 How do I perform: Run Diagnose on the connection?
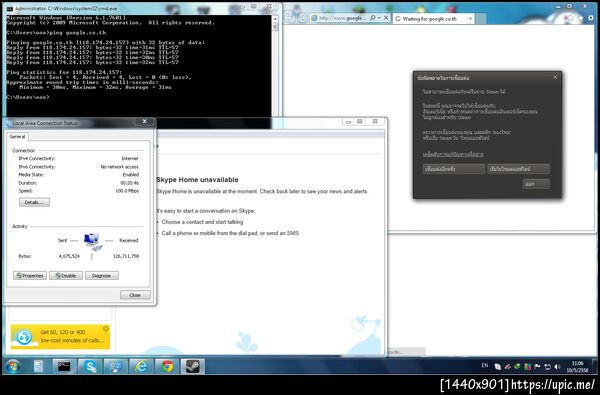coord(101,276)
